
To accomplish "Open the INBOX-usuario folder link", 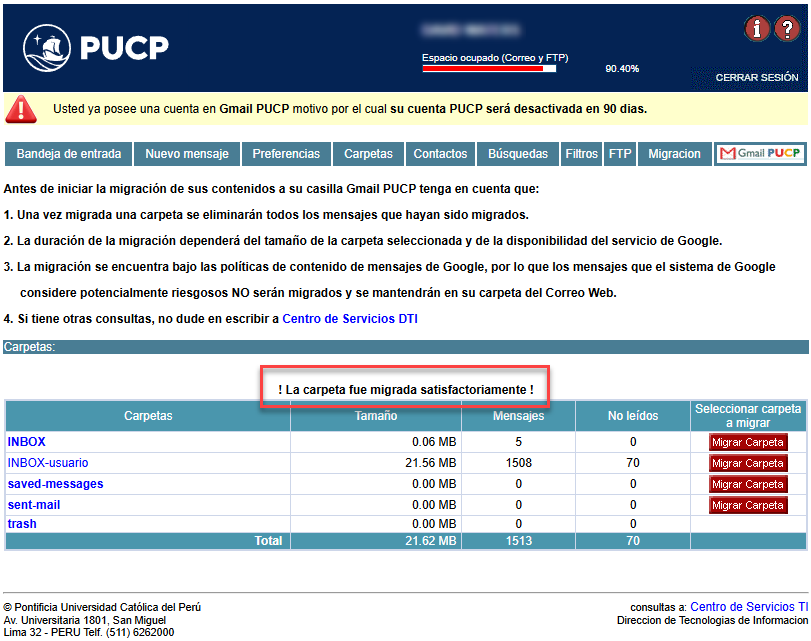I will click(x=48, y=463).
